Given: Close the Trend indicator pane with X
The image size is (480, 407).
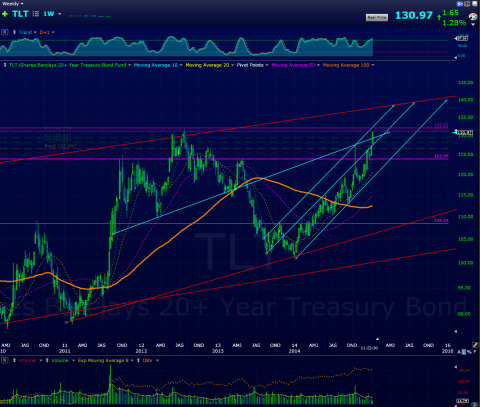Looking at the screenshot, I should pyautogui.click(x=4, y=32).
